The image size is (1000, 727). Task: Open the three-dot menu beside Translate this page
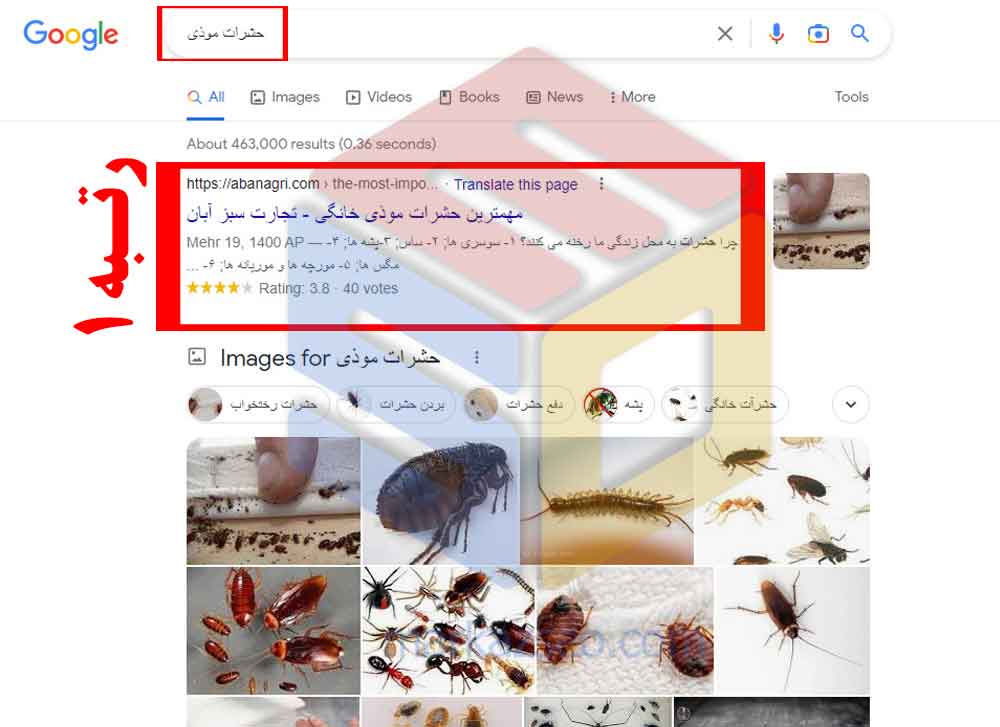[x=601, y=184]
